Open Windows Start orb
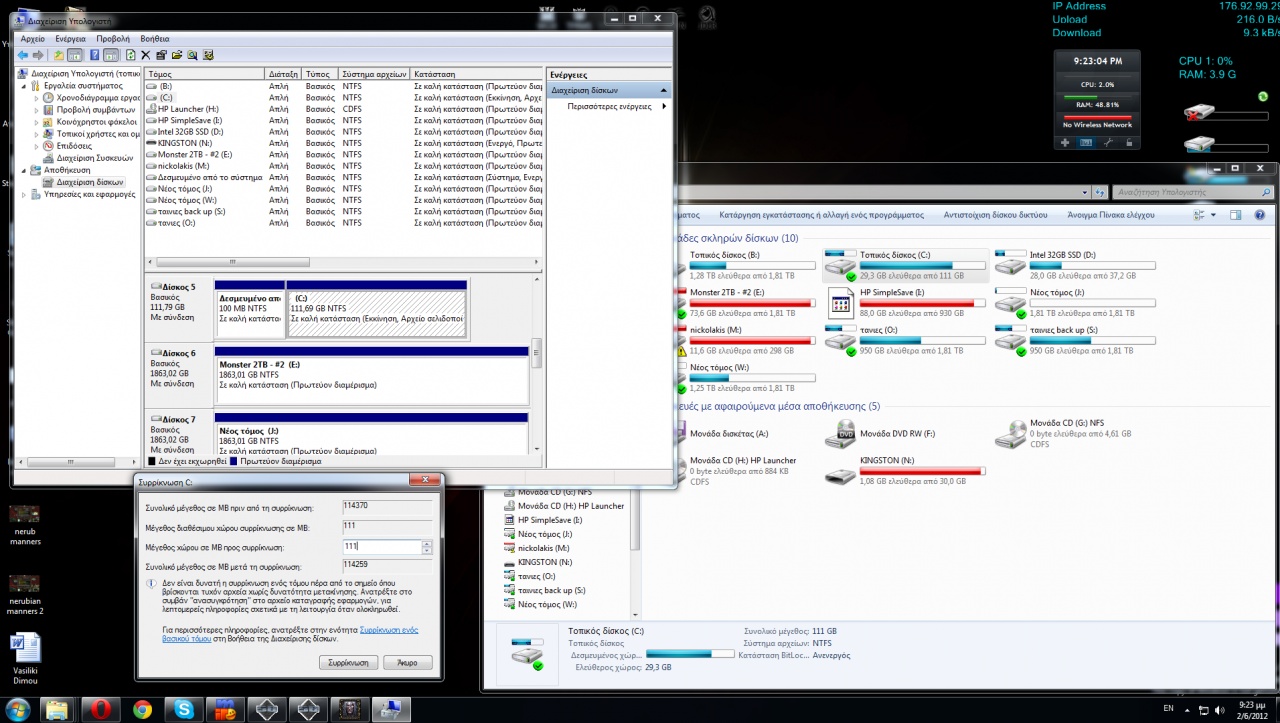The width and height of the screenshot is (1280, 723). [x=17, y=709]
